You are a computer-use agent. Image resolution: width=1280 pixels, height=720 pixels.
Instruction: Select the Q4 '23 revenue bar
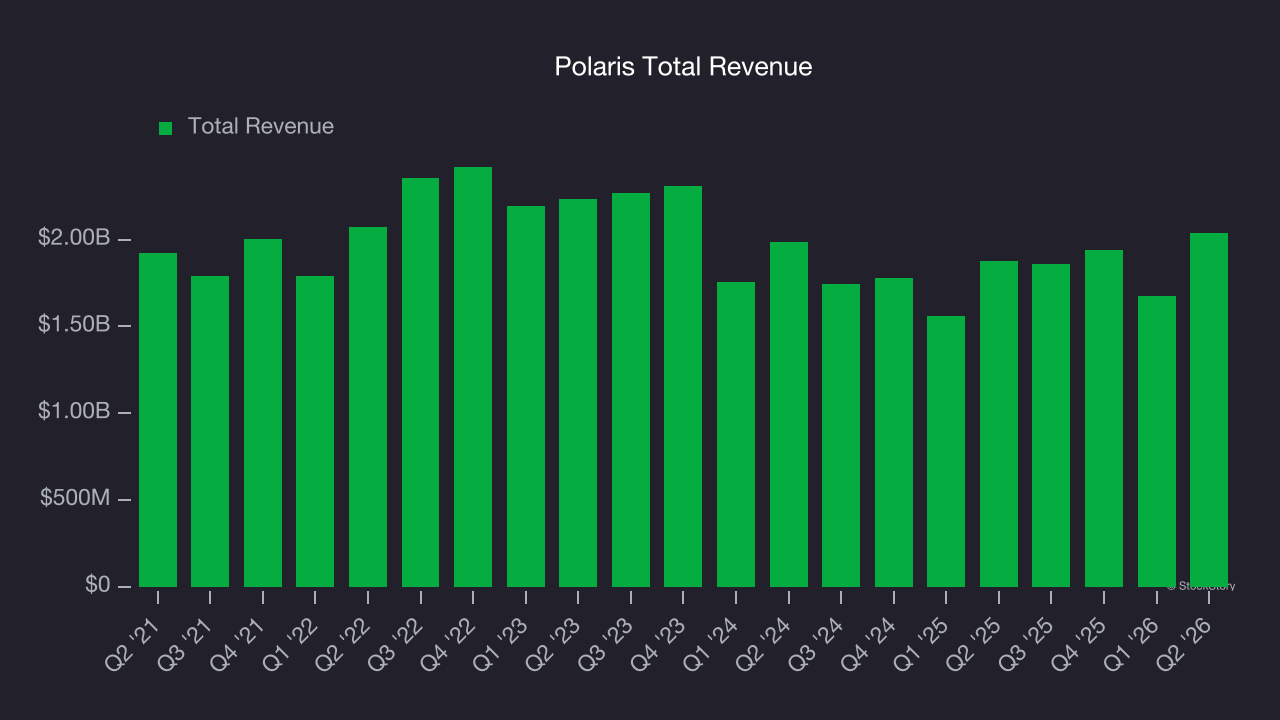tap(683, 386)
